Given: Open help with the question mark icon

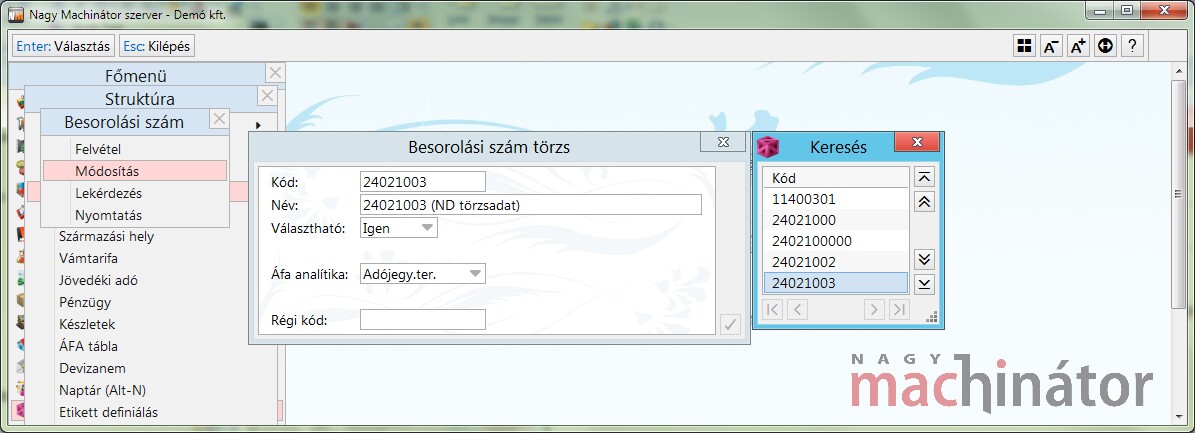Looking at the screenshot, I should coord(1133,46).
